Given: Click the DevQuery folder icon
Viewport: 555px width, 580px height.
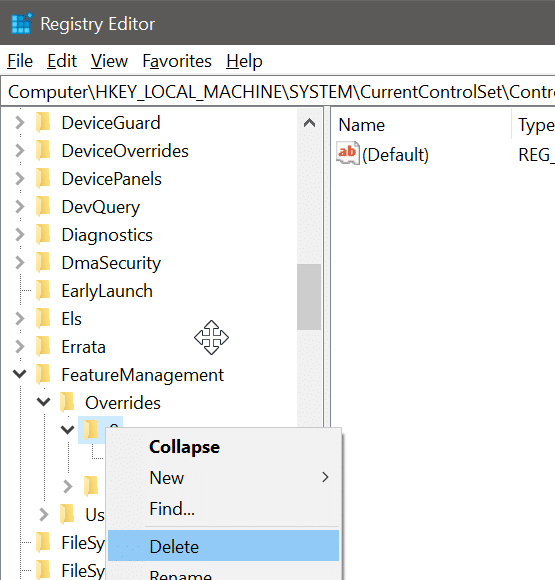Looking at the screenshot, I should point(44,207).
